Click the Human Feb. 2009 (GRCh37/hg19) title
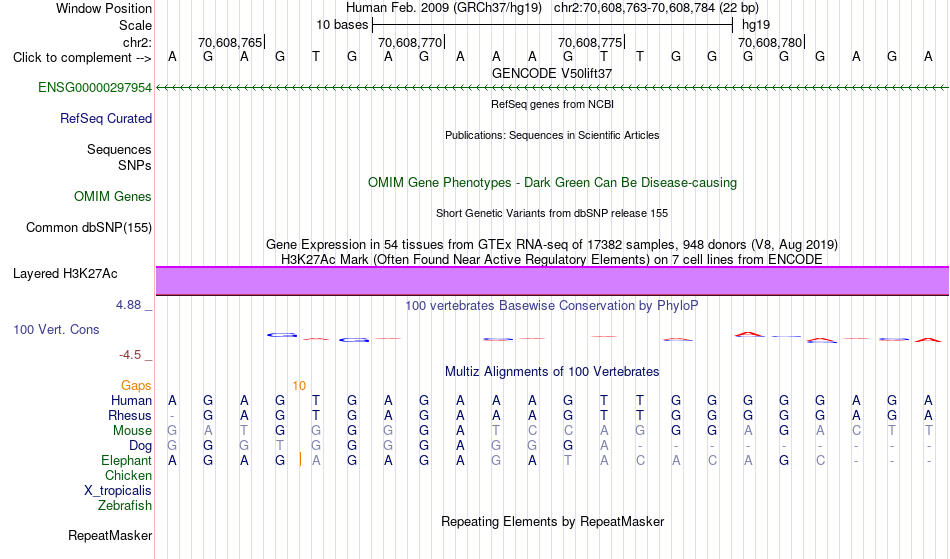 [443, 8]
